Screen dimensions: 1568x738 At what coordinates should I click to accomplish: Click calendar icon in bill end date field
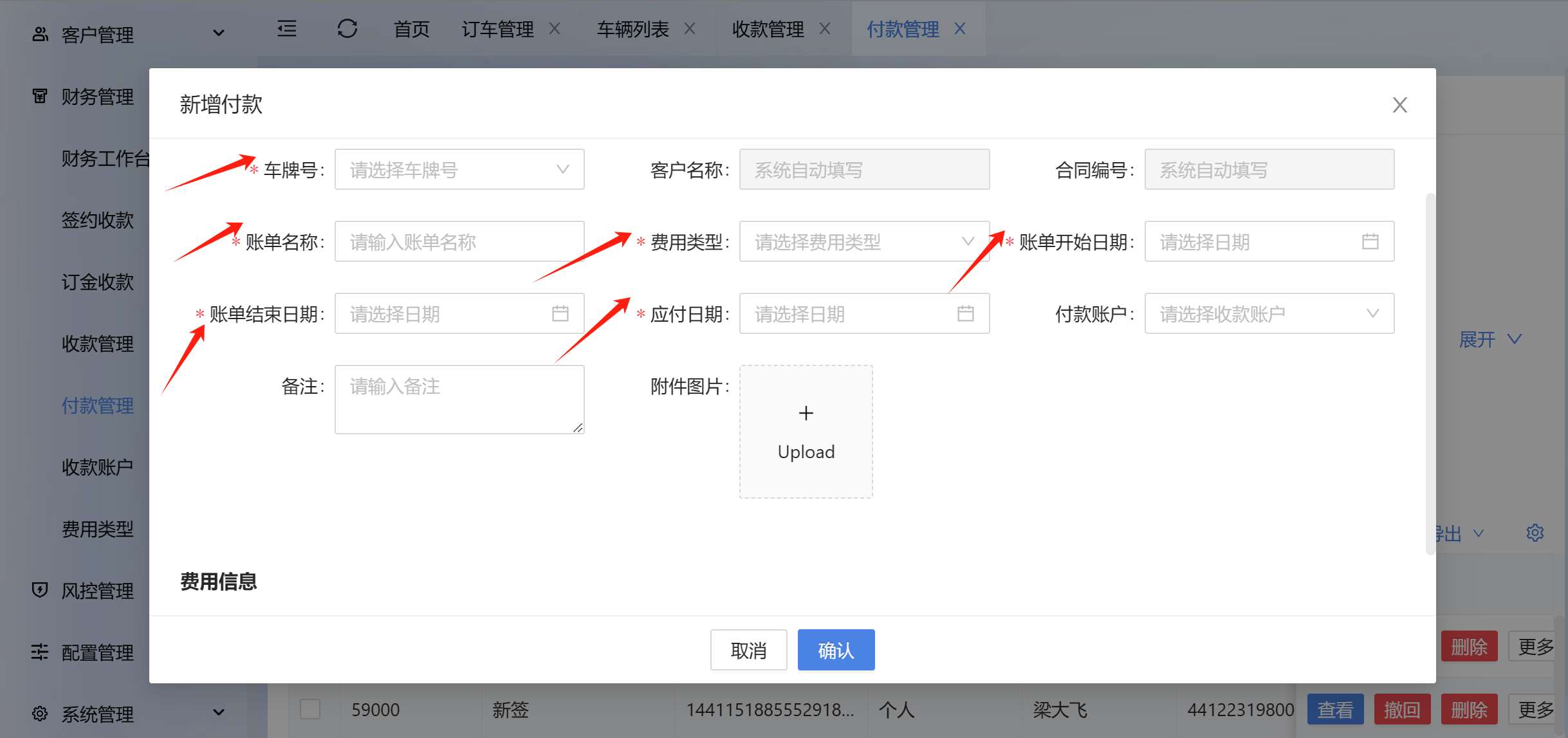(x=560, y=314)
